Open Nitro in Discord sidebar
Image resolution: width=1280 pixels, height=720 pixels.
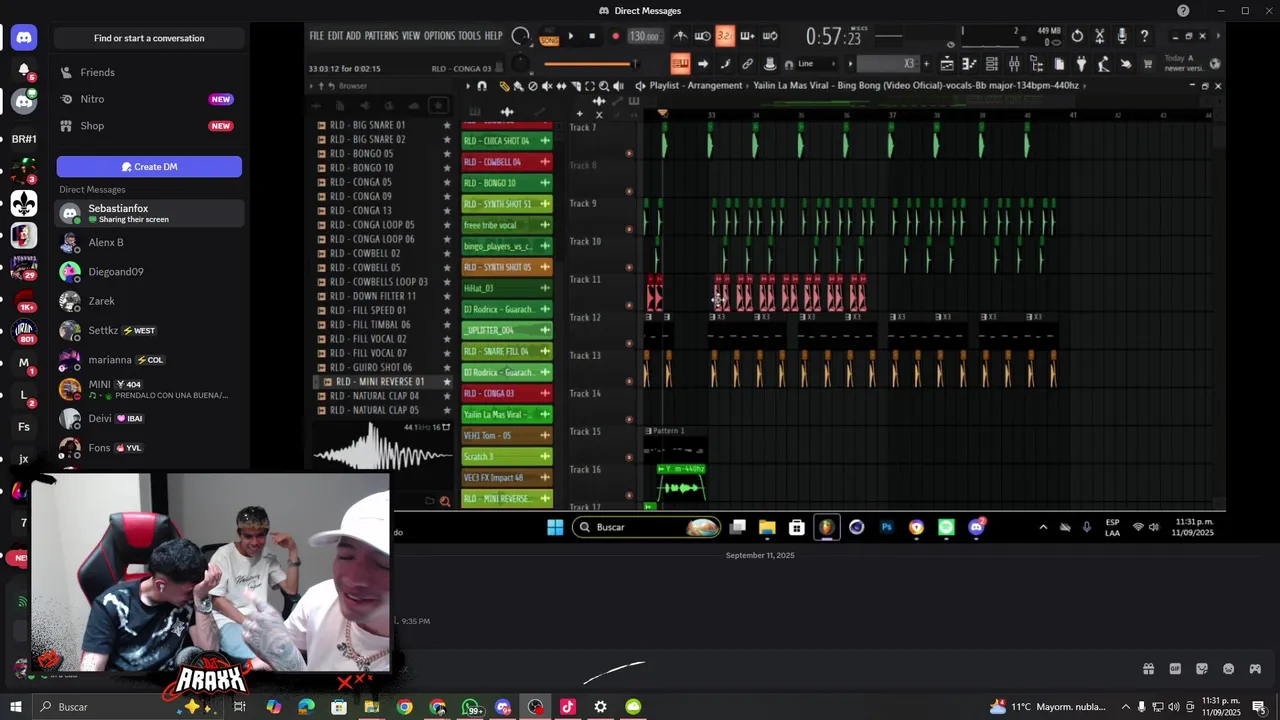(x=149, y=99)
